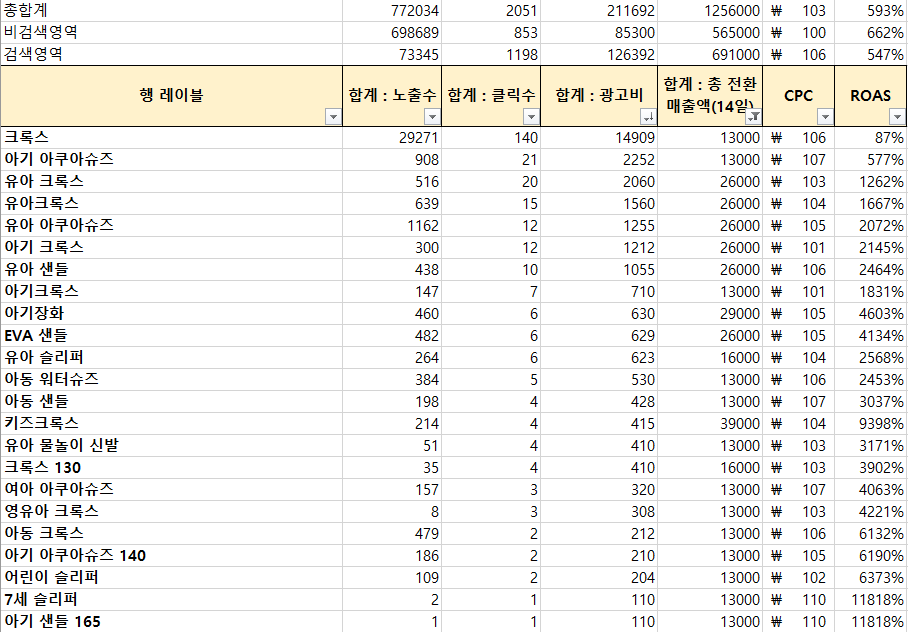Select the 키즈크록스 row label
Viewport: 908px width, 632px height.
[41, 423]
